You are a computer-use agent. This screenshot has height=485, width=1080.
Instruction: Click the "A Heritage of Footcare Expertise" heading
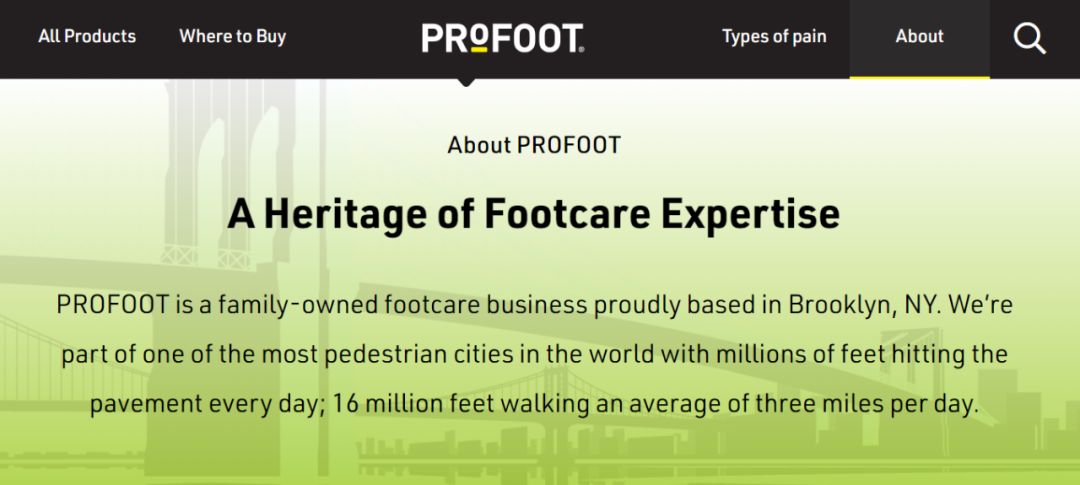click(x=534, y=214)
